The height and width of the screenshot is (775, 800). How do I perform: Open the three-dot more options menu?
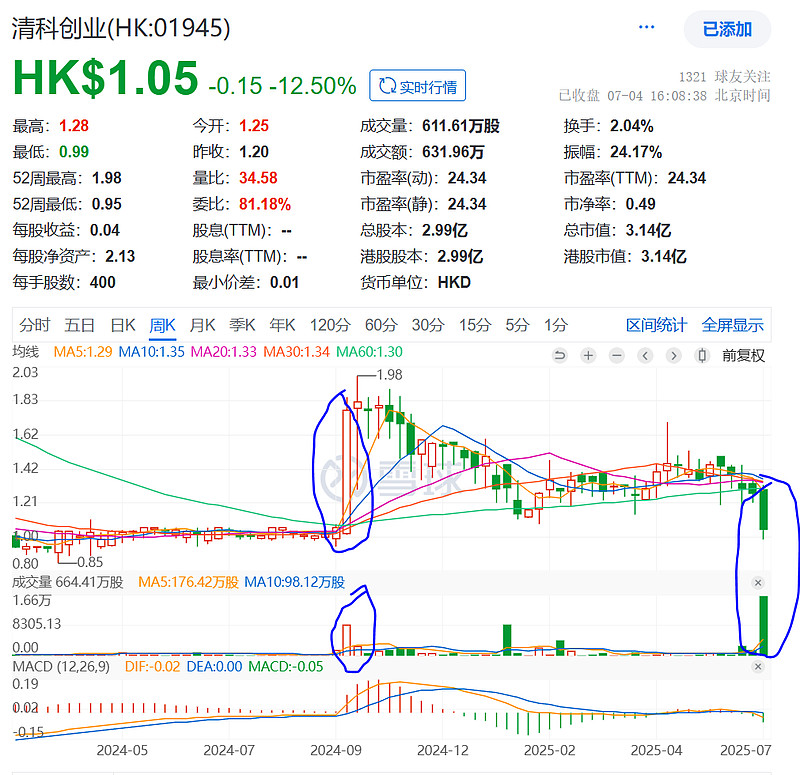point(646,27)
